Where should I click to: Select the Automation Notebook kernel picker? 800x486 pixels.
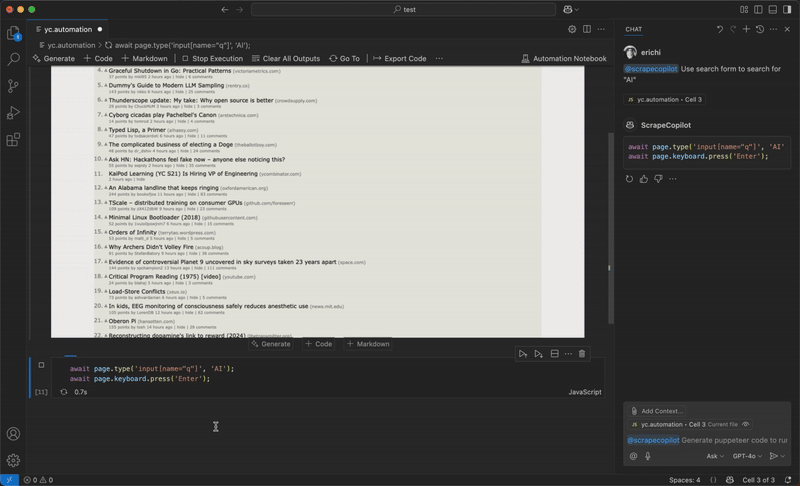click(x=564, y=58)
